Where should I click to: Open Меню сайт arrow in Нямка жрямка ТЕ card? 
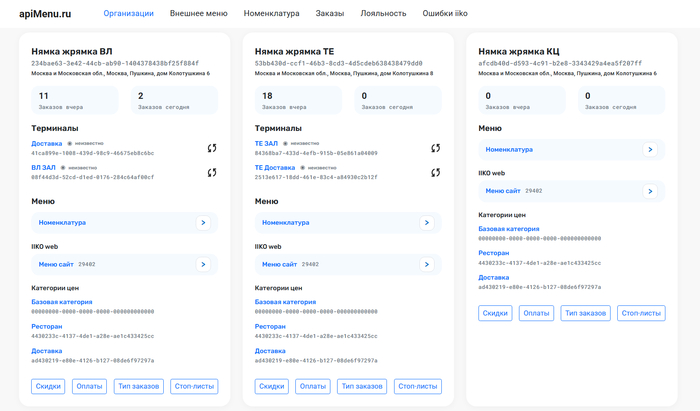click(x=426, y=264)
